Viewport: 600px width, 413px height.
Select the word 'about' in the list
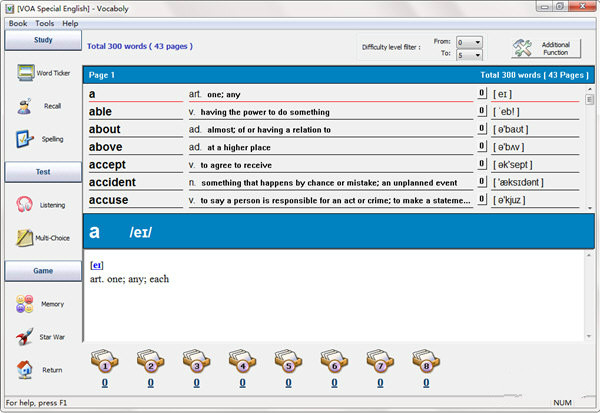tap(104, 129)
